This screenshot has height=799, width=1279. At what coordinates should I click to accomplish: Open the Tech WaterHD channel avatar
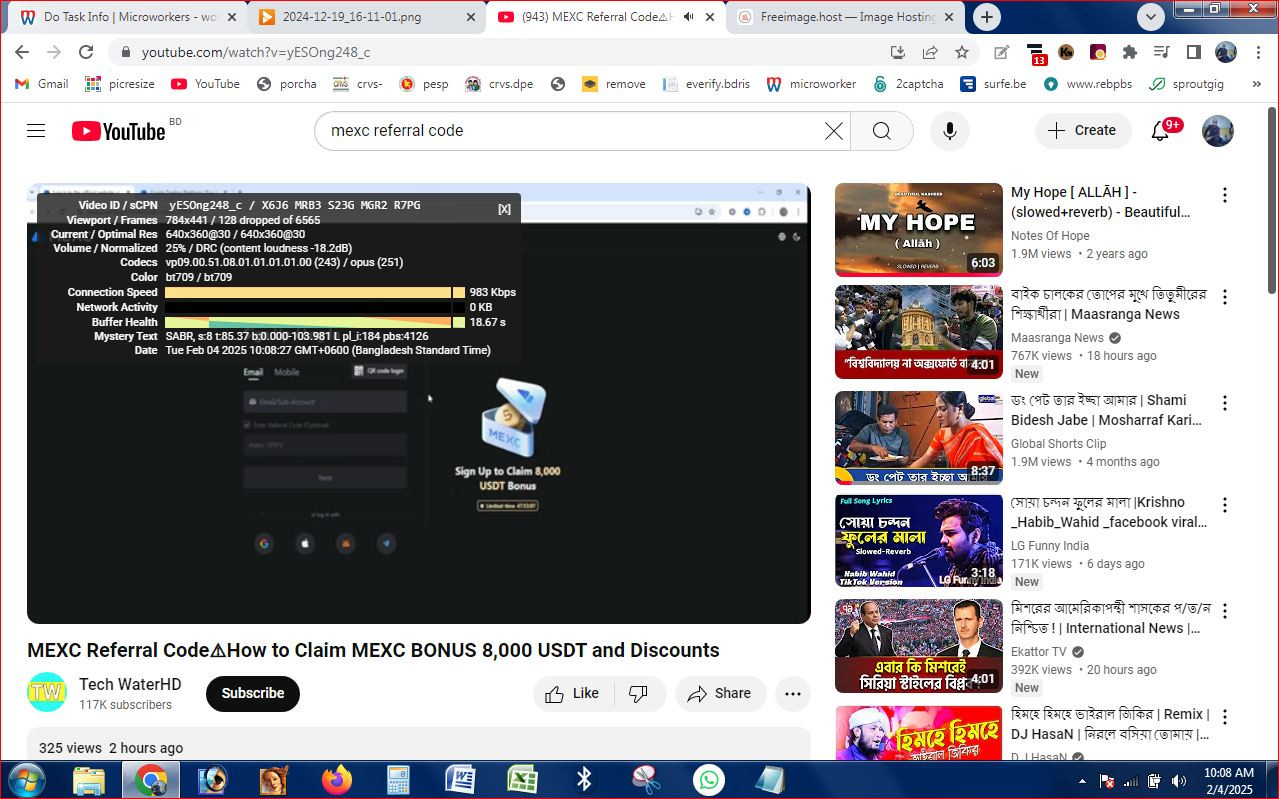pyautogui.click(x=47, y=692)
